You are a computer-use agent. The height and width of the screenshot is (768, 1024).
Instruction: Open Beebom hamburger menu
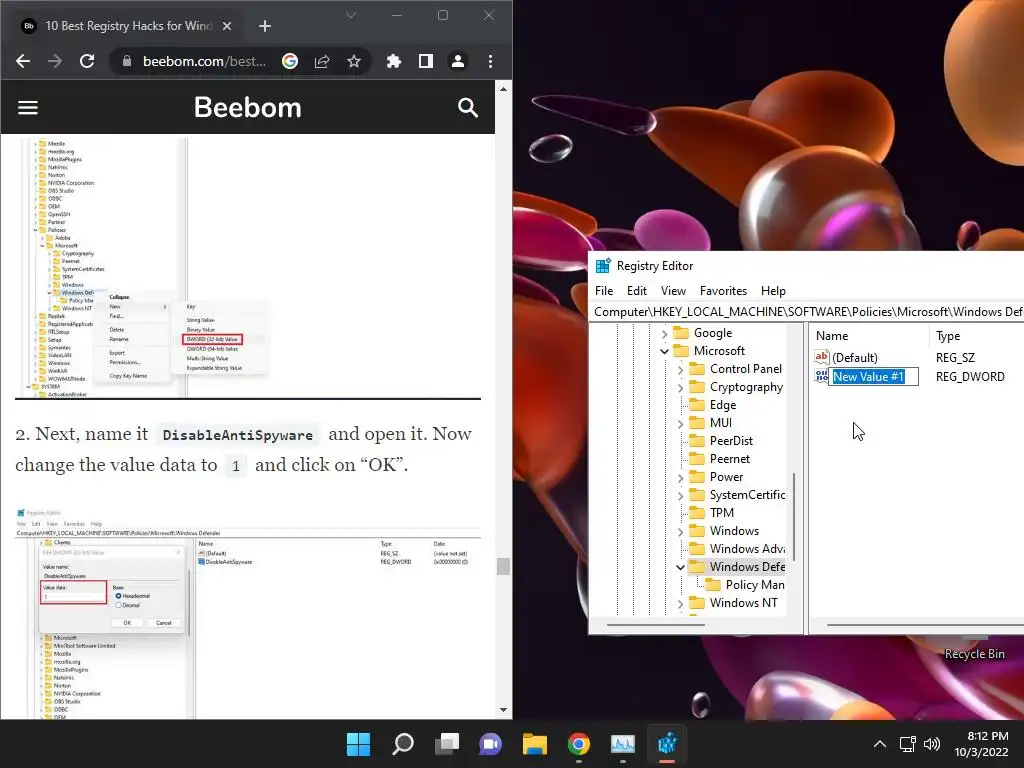[x=27, y=108]
